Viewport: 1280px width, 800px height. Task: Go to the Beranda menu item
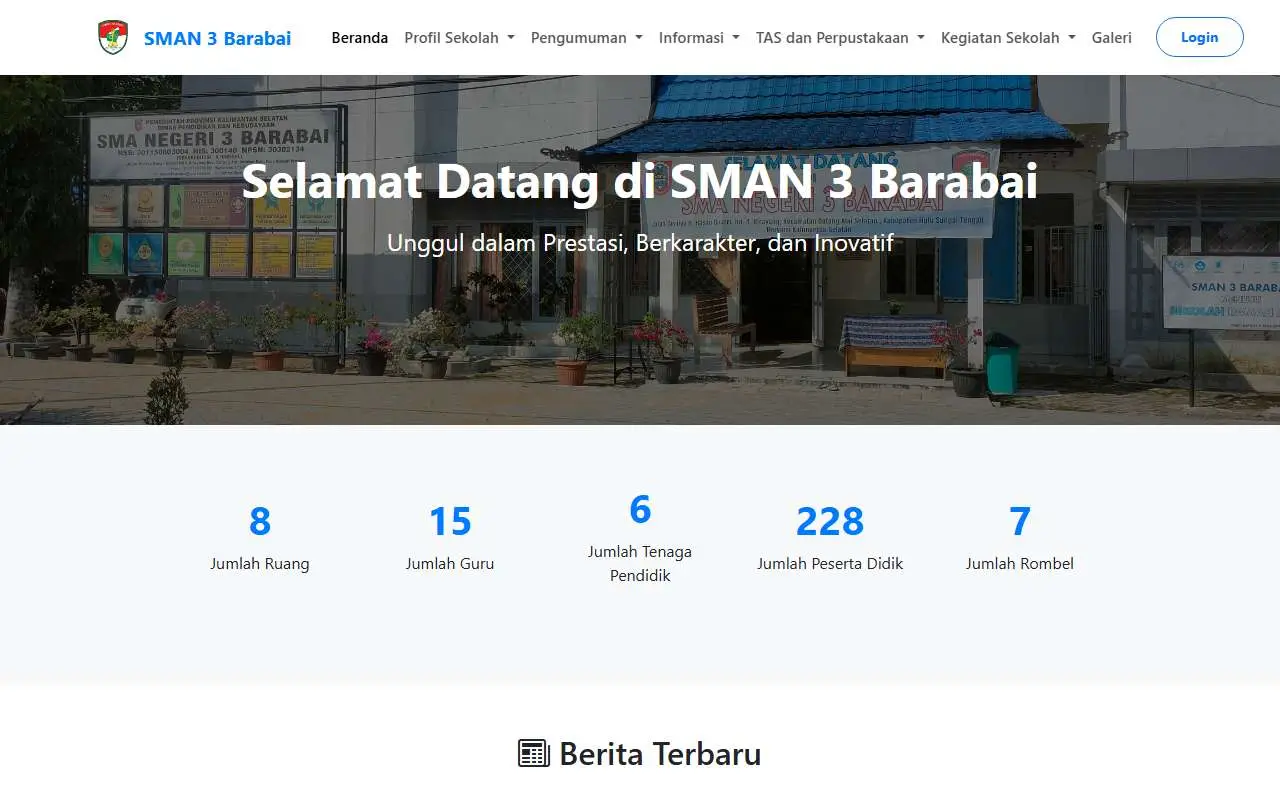tap(360, 38)
